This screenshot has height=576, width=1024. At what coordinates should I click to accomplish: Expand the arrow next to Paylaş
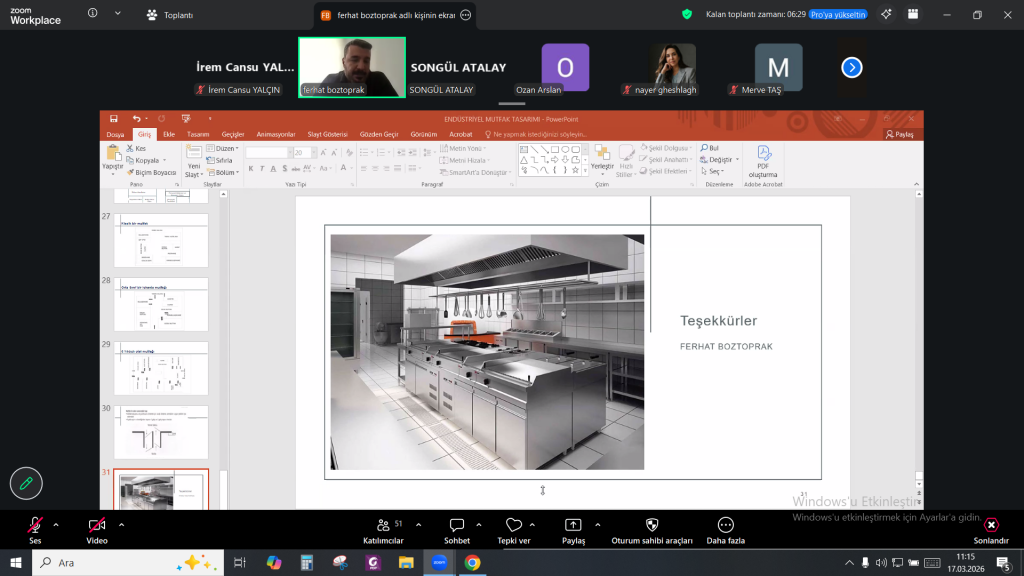pyautogui.click(x=597, y=524)
